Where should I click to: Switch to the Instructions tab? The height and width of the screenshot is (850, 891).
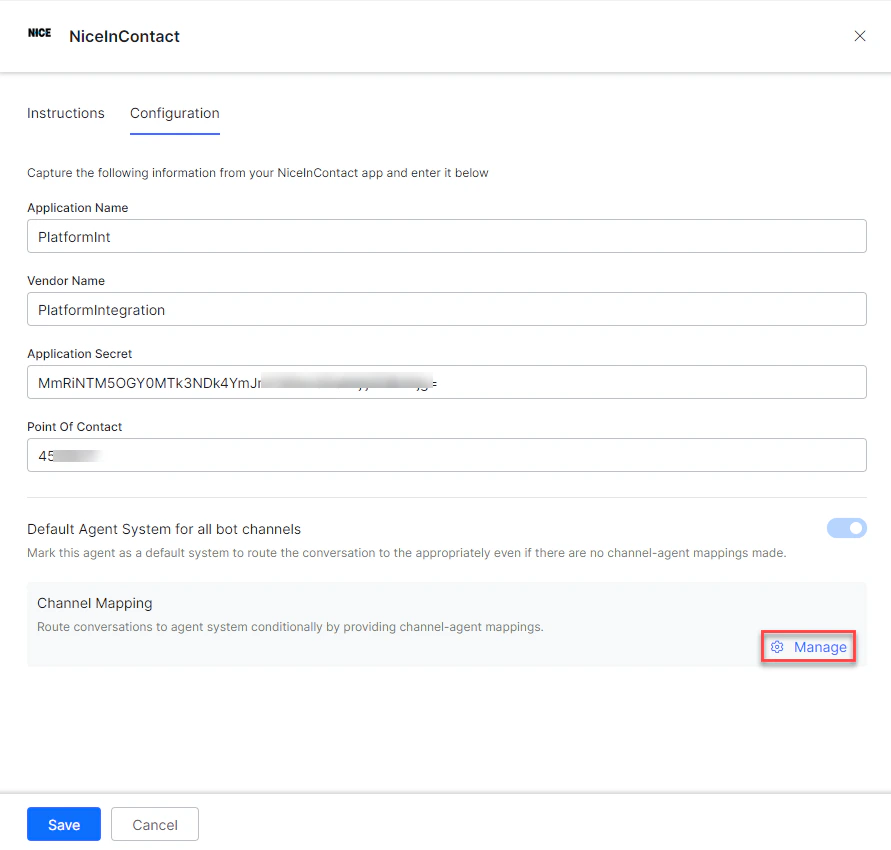point(66,113)
